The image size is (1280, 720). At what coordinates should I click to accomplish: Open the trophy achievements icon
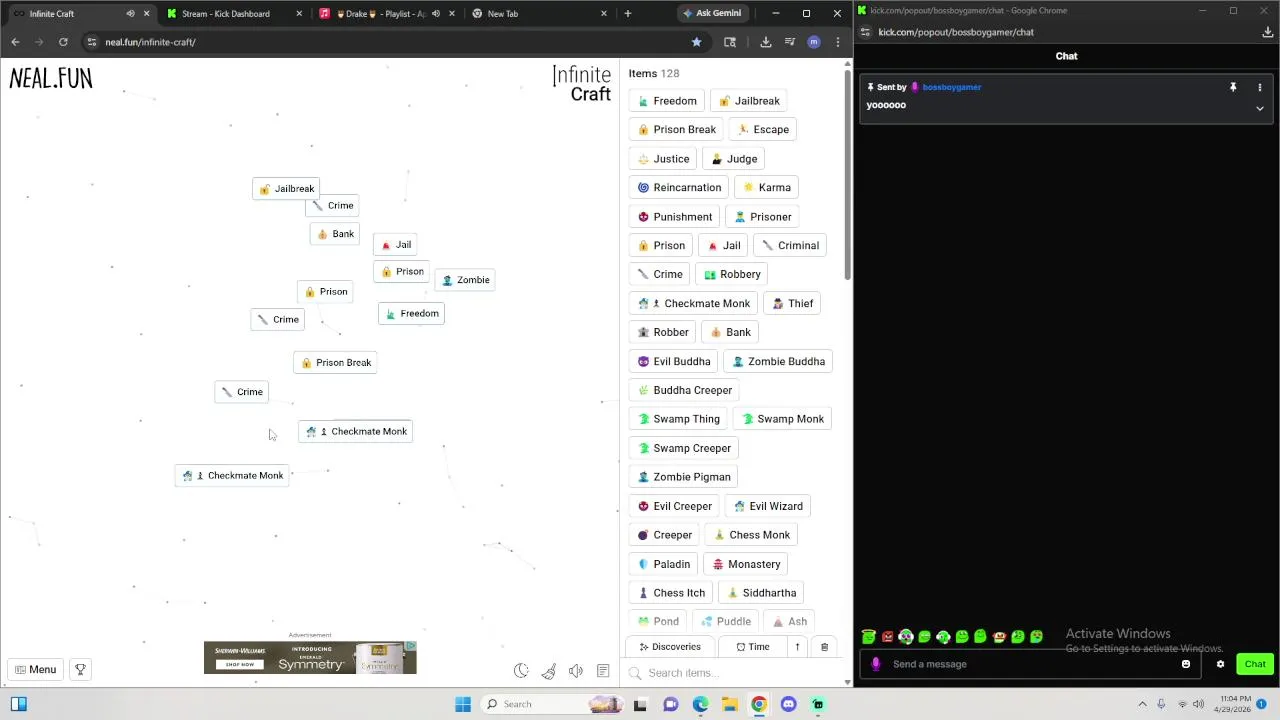point(80,670)
